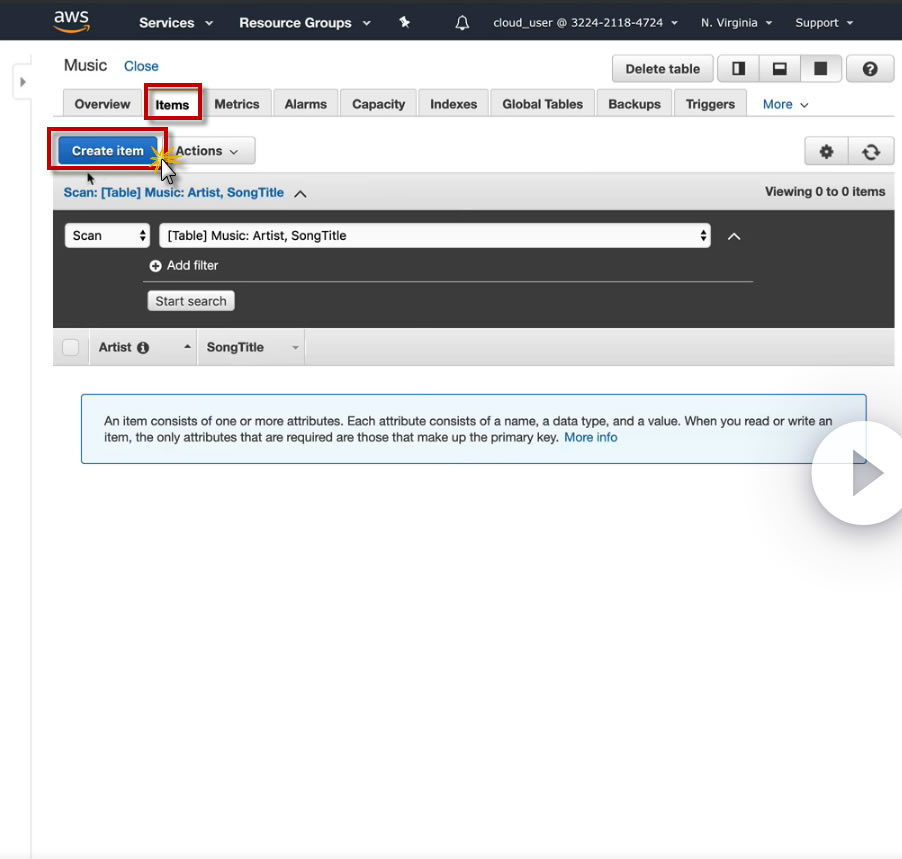902x859 pixels.
Task: Switch to split horizontal panel layout icon
Action: coord(779,69)
